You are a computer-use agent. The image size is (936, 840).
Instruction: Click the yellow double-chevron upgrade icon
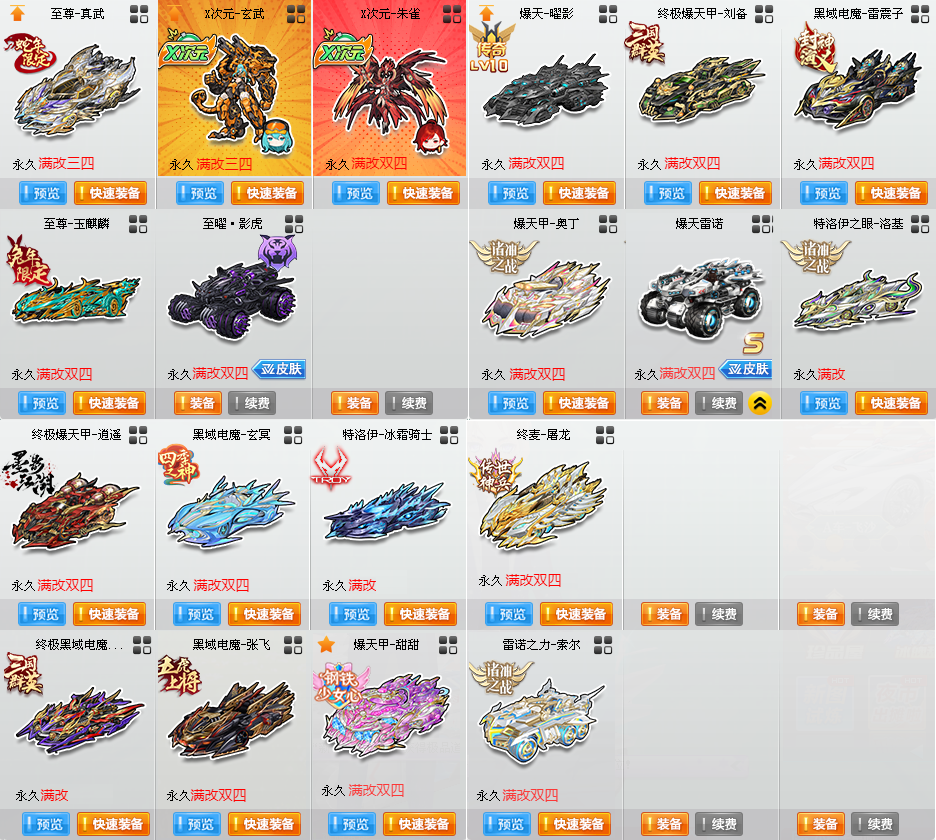pos(760,404)
